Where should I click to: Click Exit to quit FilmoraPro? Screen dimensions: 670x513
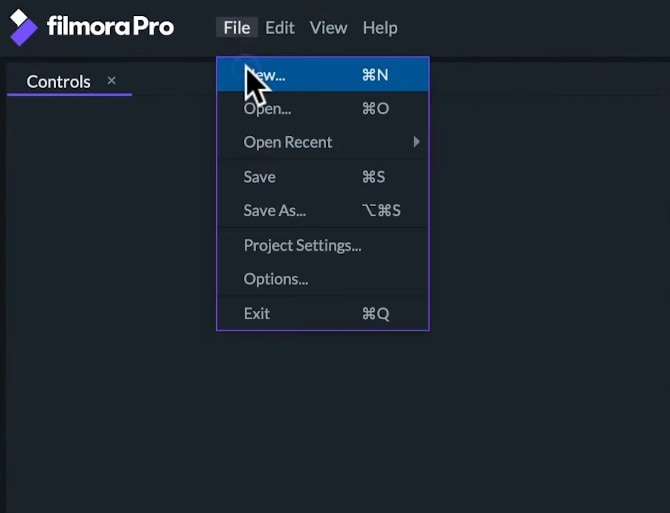257,314
